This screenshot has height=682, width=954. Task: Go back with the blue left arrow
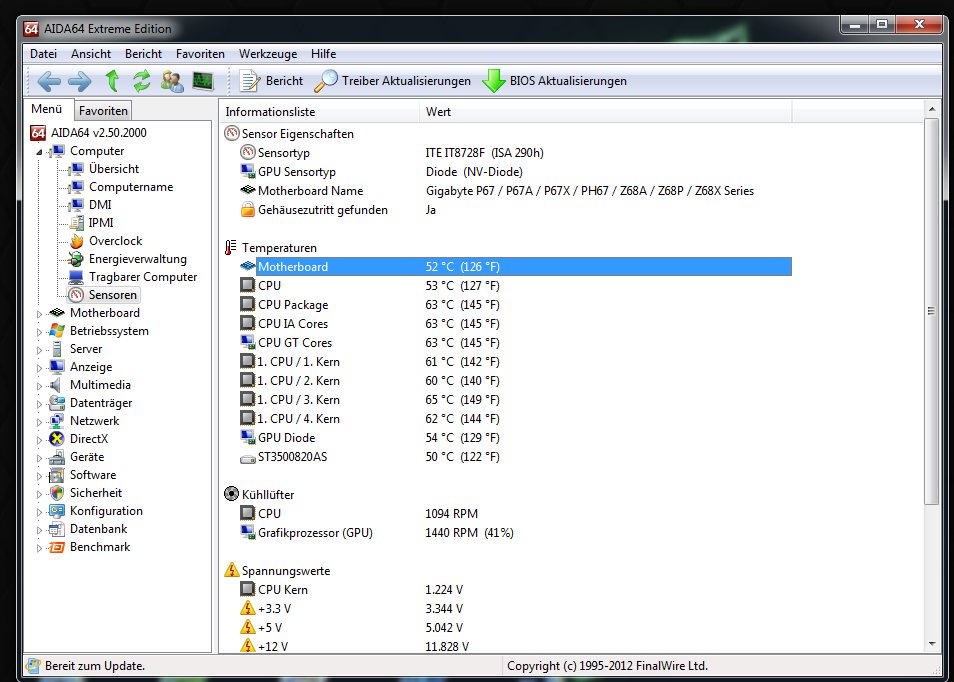(x=49, y=81)
